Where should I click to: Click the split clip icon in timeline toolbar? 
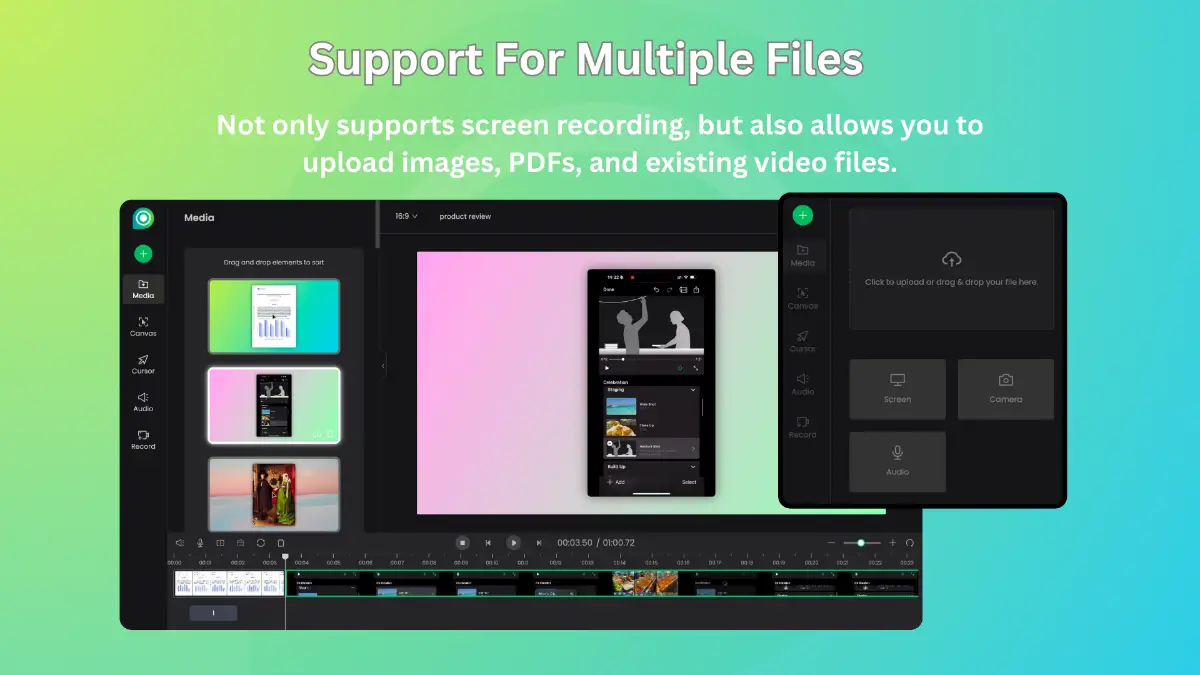tap(220, 543)
